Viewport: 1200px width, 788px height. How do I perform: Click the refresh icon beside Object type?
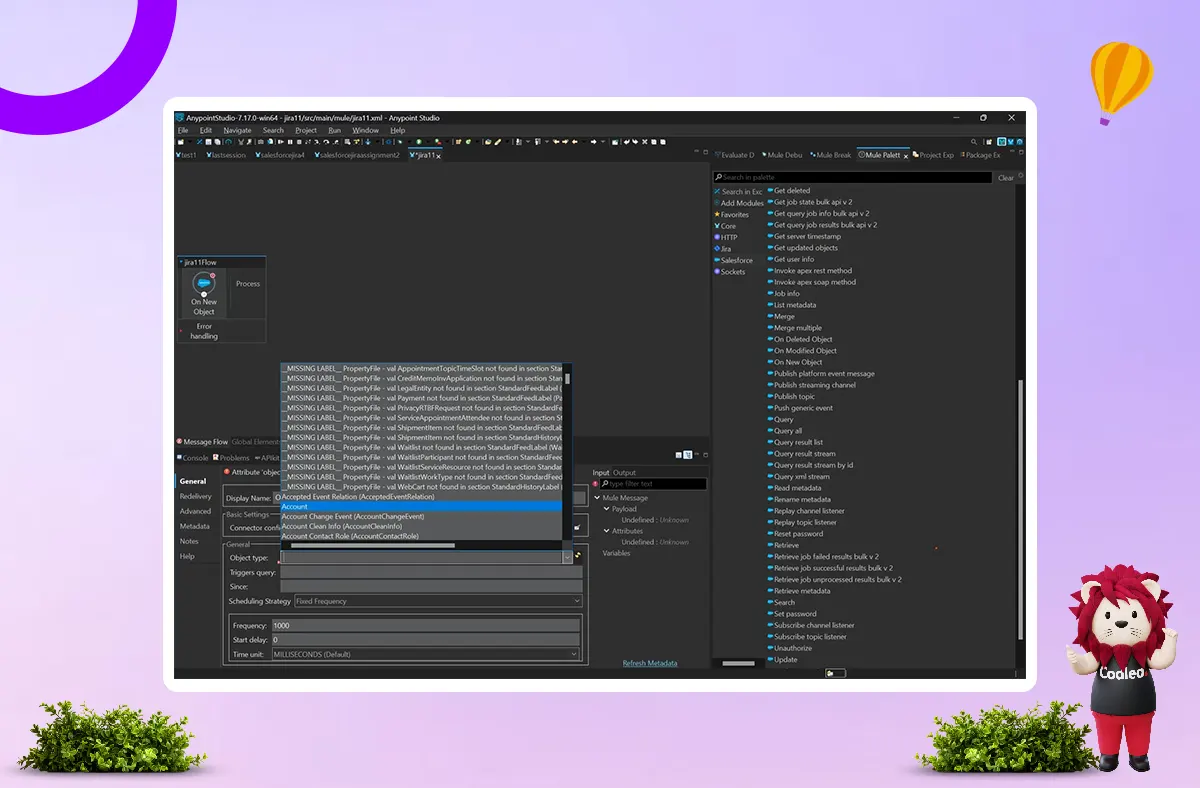pyautogui.click(x=578, y=557)
